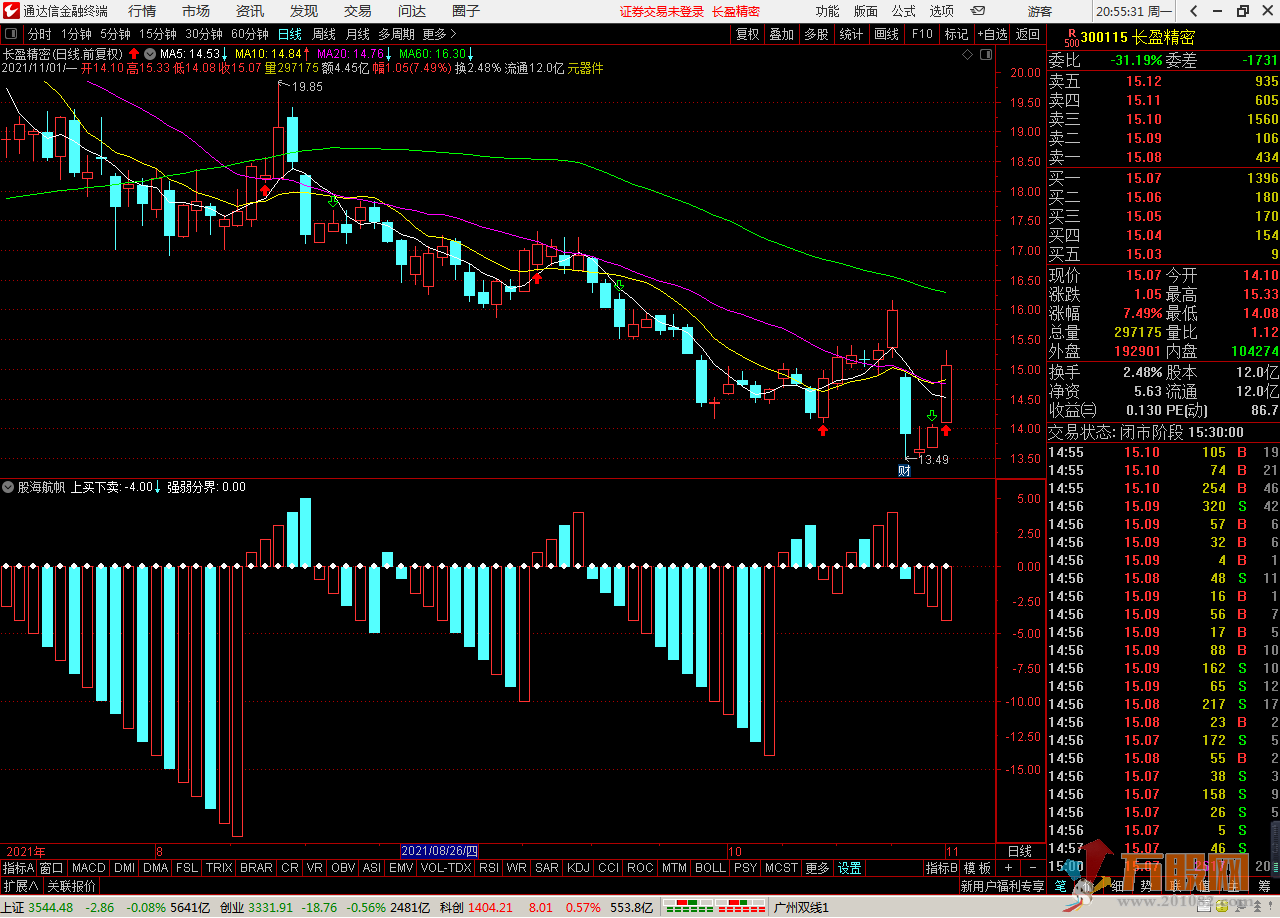Open the 模板 template selector
1280x918 pixels.
(977, 868)
